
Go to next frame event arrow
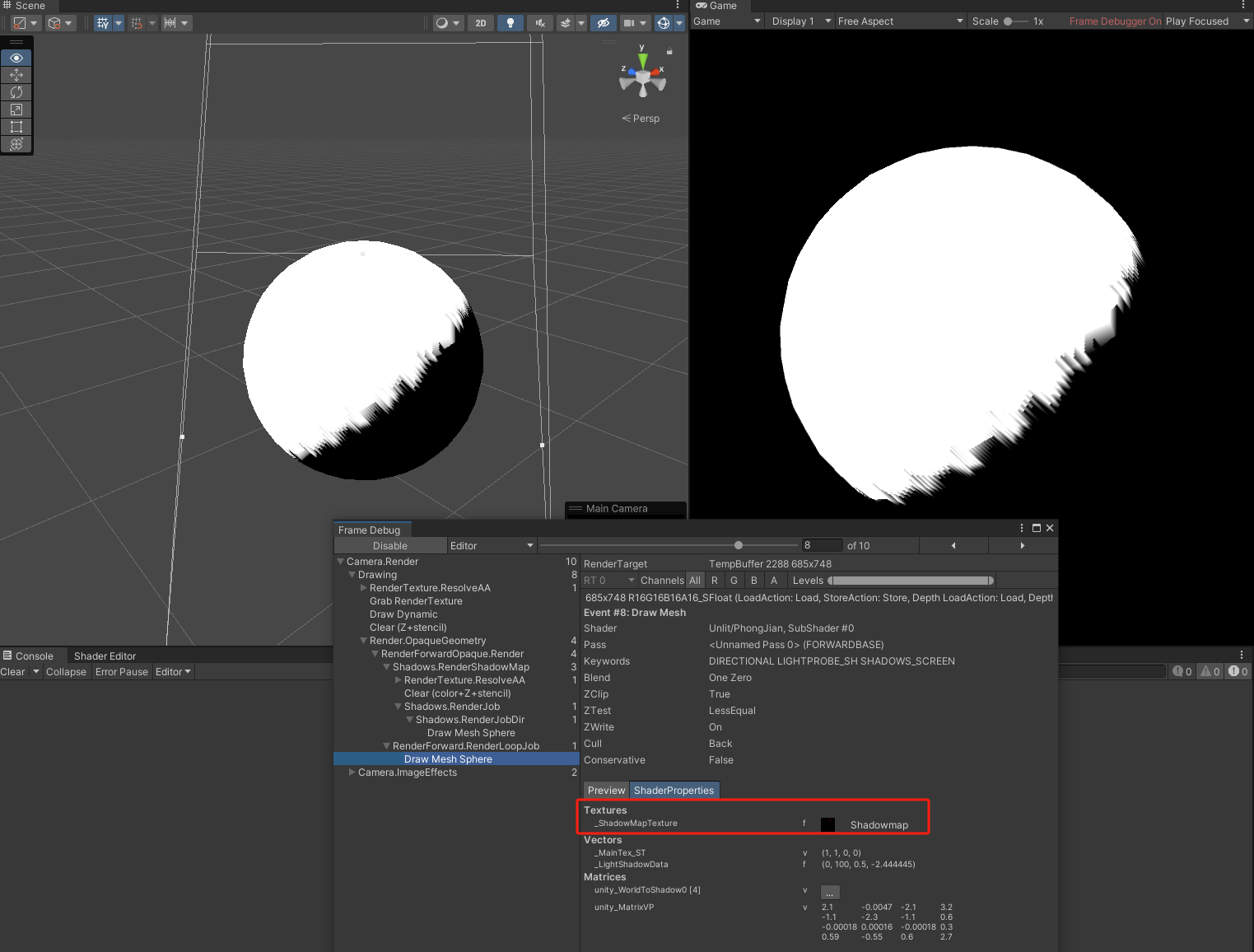pos(1023,545)
